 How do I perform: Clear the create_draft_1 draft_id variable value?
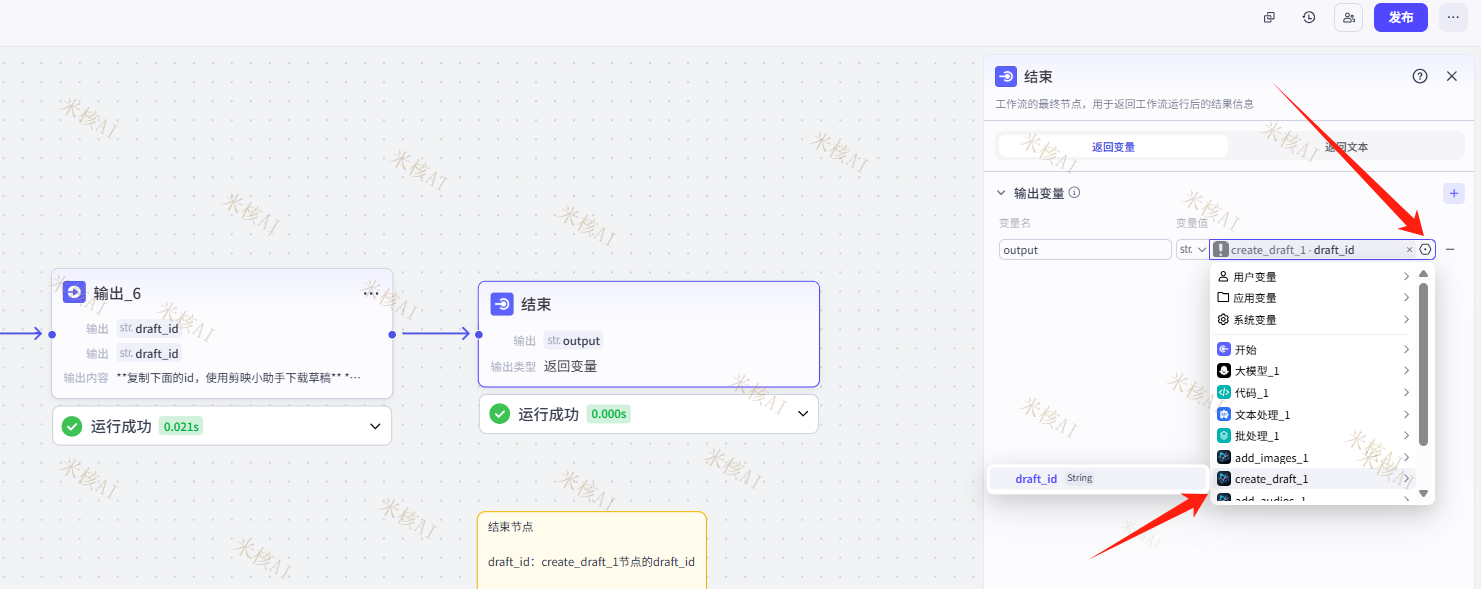tap(1410, 250)
